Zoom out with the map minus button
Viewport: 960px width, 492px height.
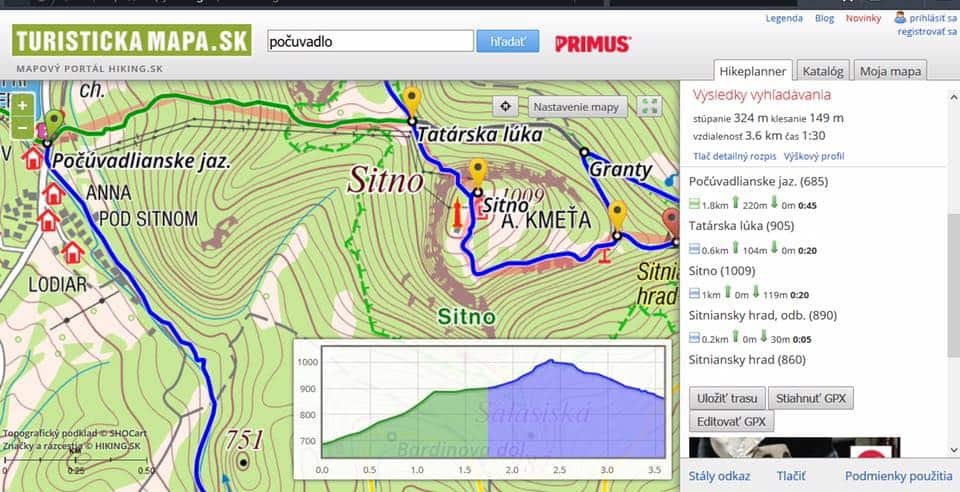coord(22,127)
